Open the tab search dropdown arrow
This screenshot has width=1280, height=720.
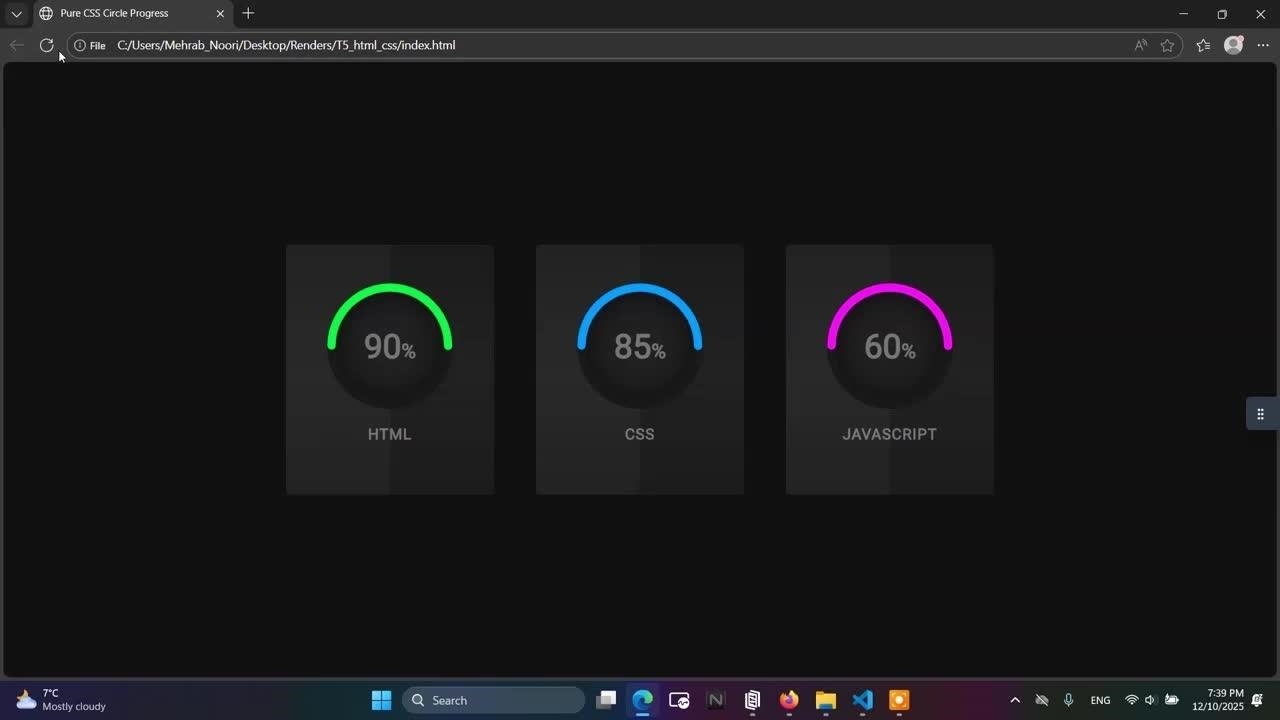[x=16, y=14]
